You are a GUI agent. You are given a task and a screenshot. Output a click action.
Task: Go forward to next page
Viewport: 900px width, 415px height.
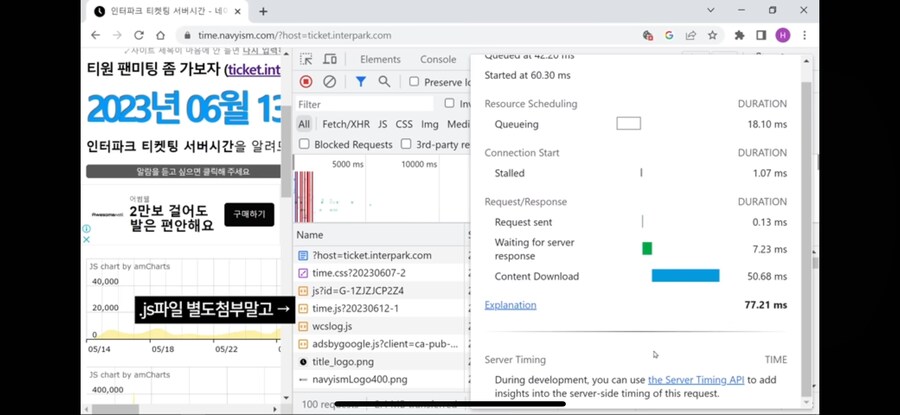coord(117,35)
